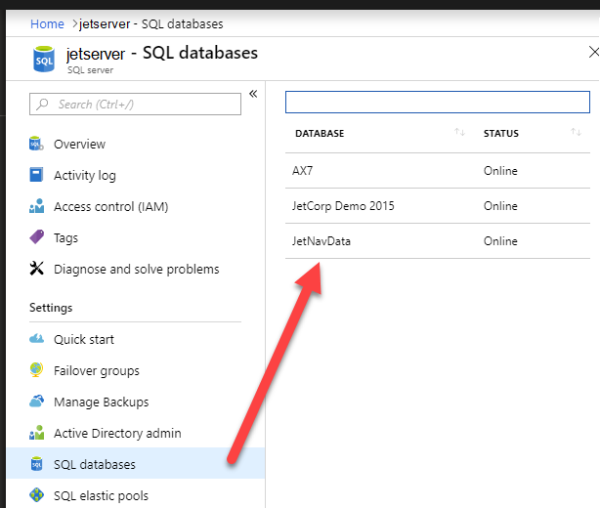Click the jetserver SQL server icon in header
The height and width of the screenshot is (508, 600).
pos(44,59)
